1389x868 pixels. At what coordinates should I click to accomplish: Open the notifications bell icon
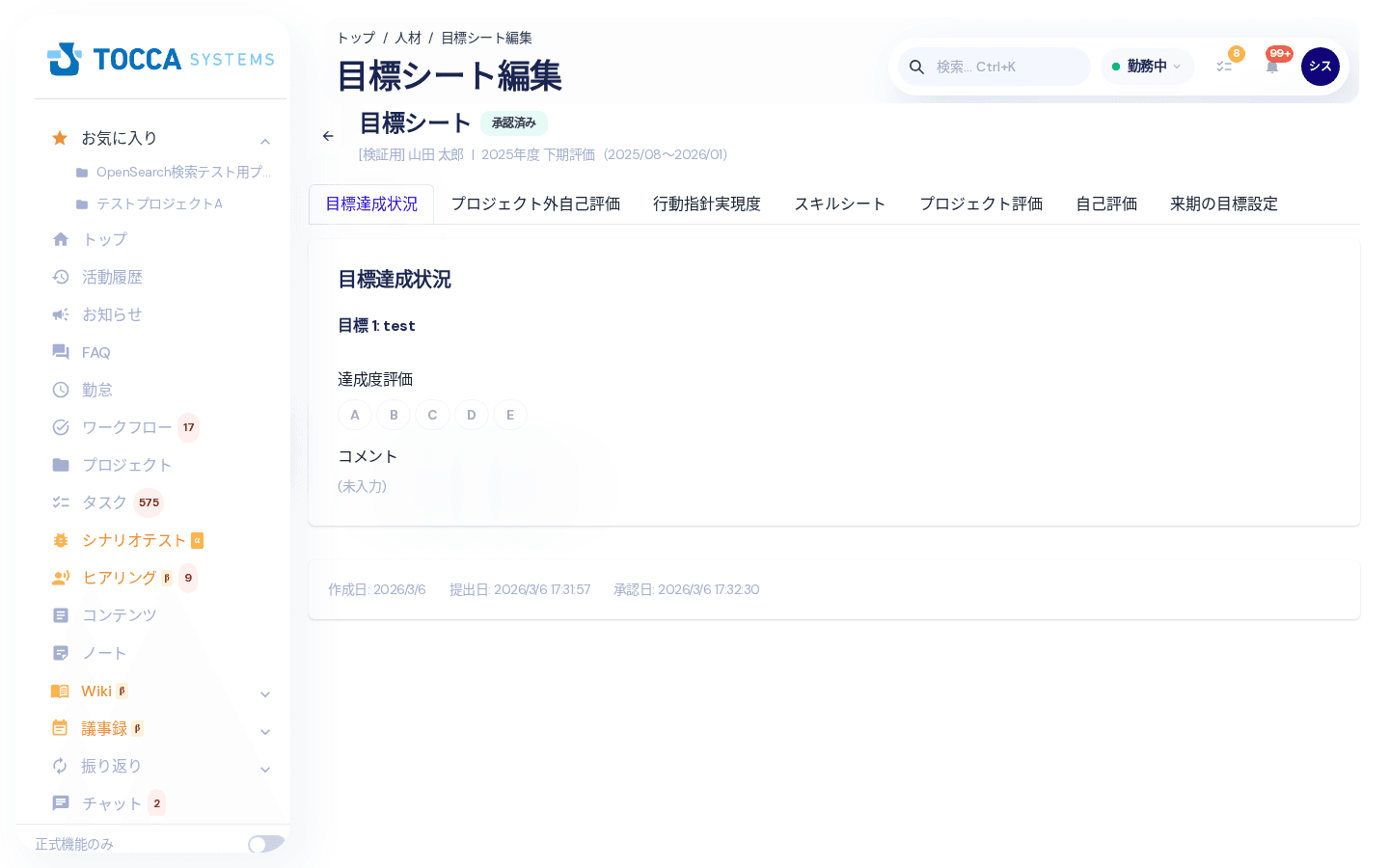pyautogui.click(x=1272, y=67)
